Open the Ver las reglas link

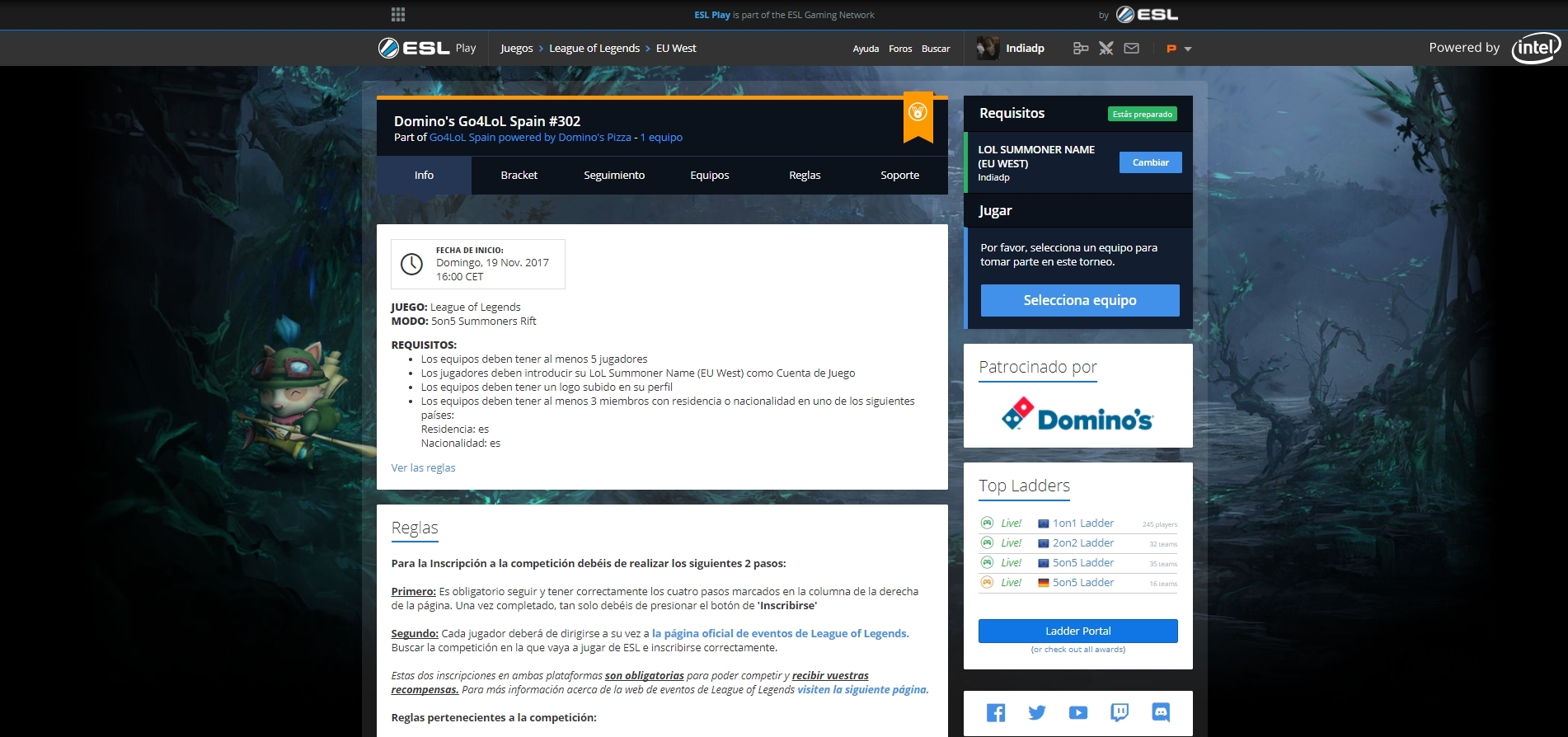[x=423, y=467]
